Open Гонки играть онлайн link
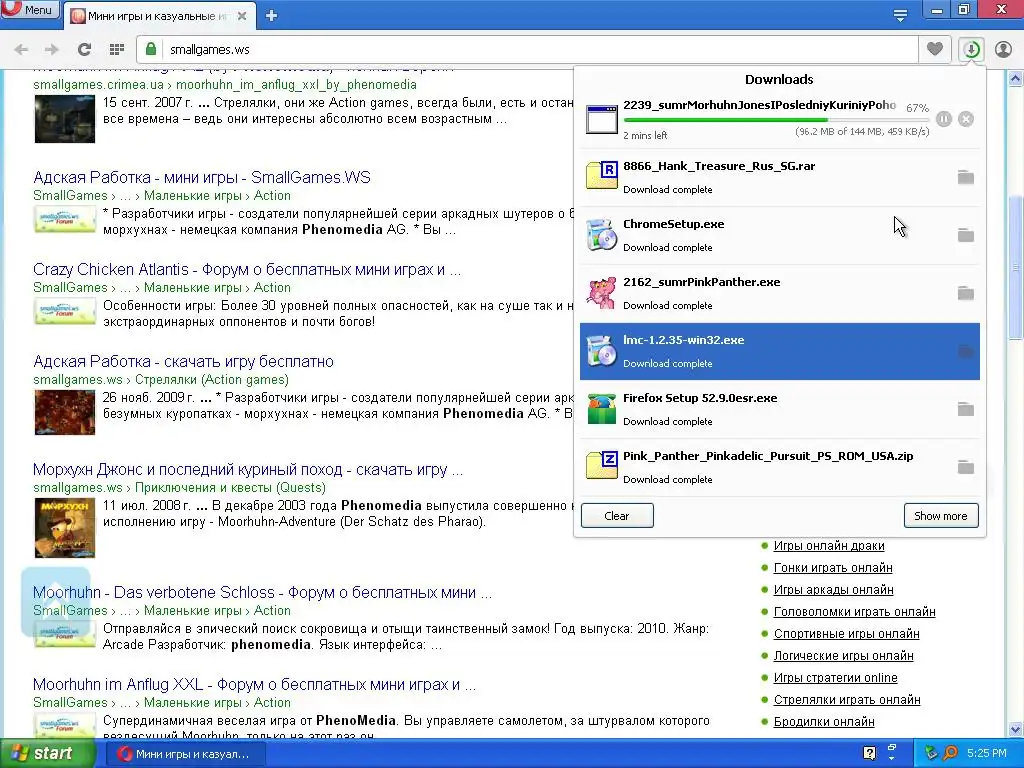Screen dimensions: 1024x768 [x=833, y=568]
